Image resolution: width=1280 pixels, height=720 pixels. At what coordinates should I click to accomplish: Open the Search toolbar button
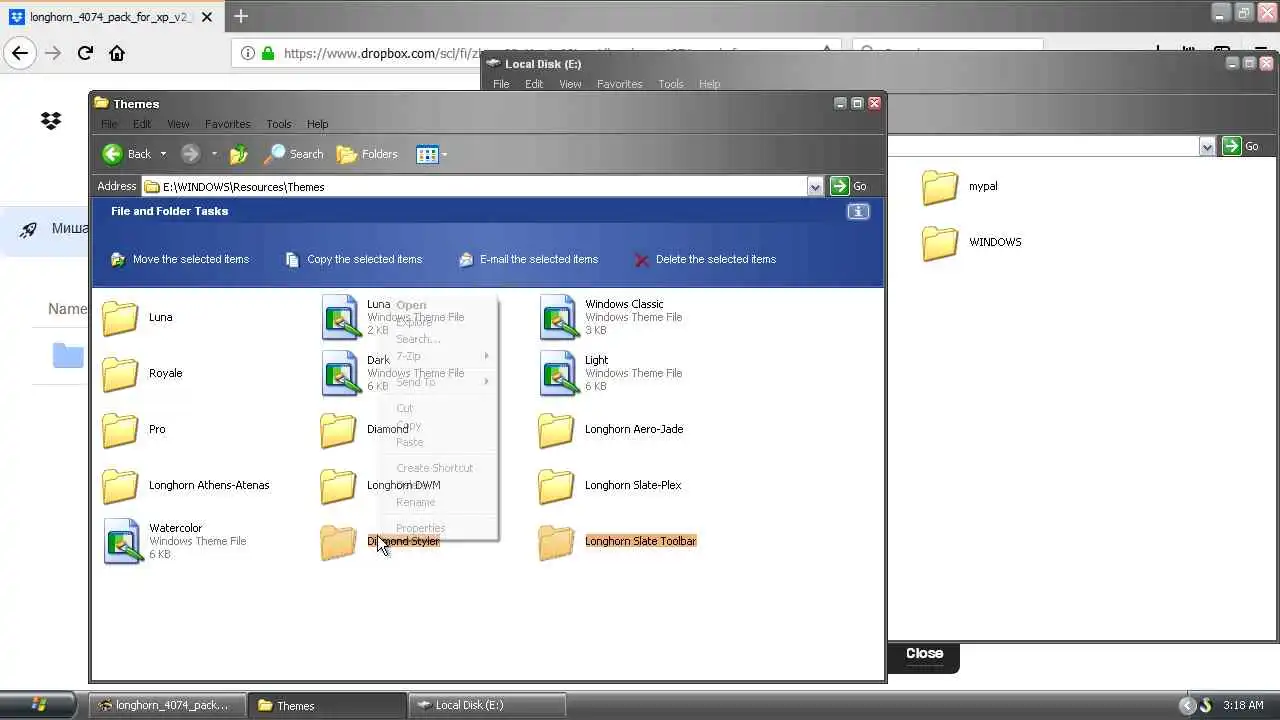click(293, 154)
